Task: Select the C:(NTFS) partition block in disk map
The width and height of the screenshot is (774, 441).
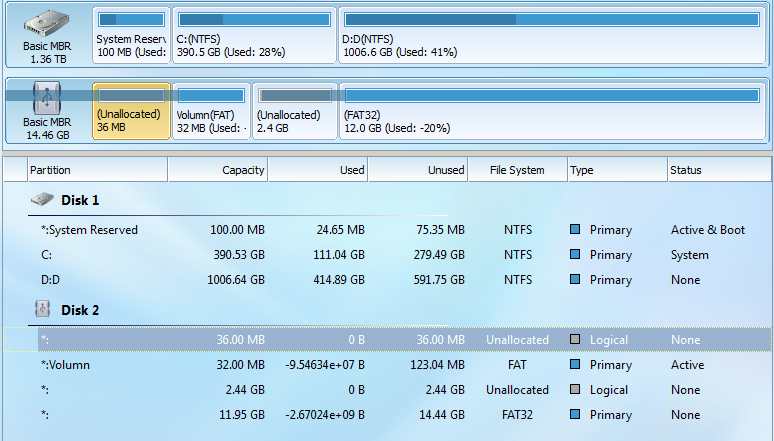Action: (254, 36)
